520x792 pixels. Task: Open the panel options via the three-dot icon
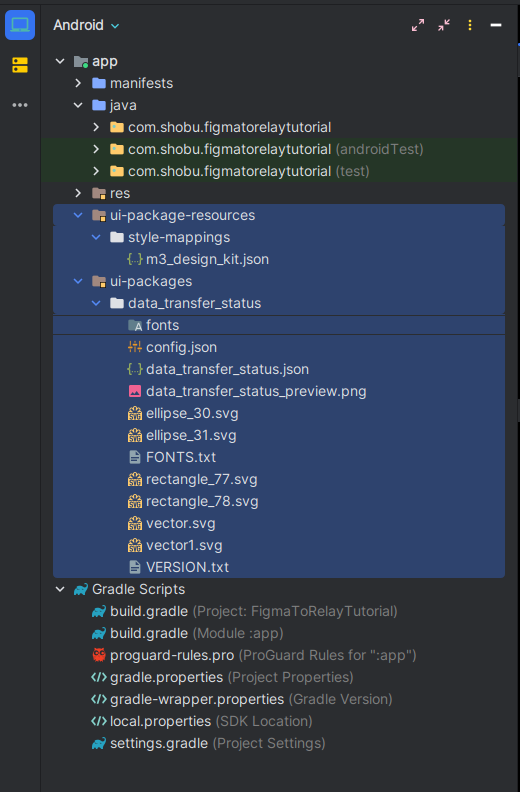point(470,25)
